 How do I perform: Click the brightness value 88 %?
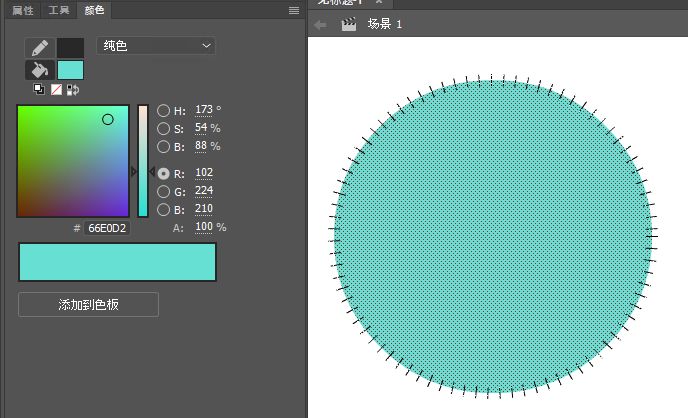208,146
